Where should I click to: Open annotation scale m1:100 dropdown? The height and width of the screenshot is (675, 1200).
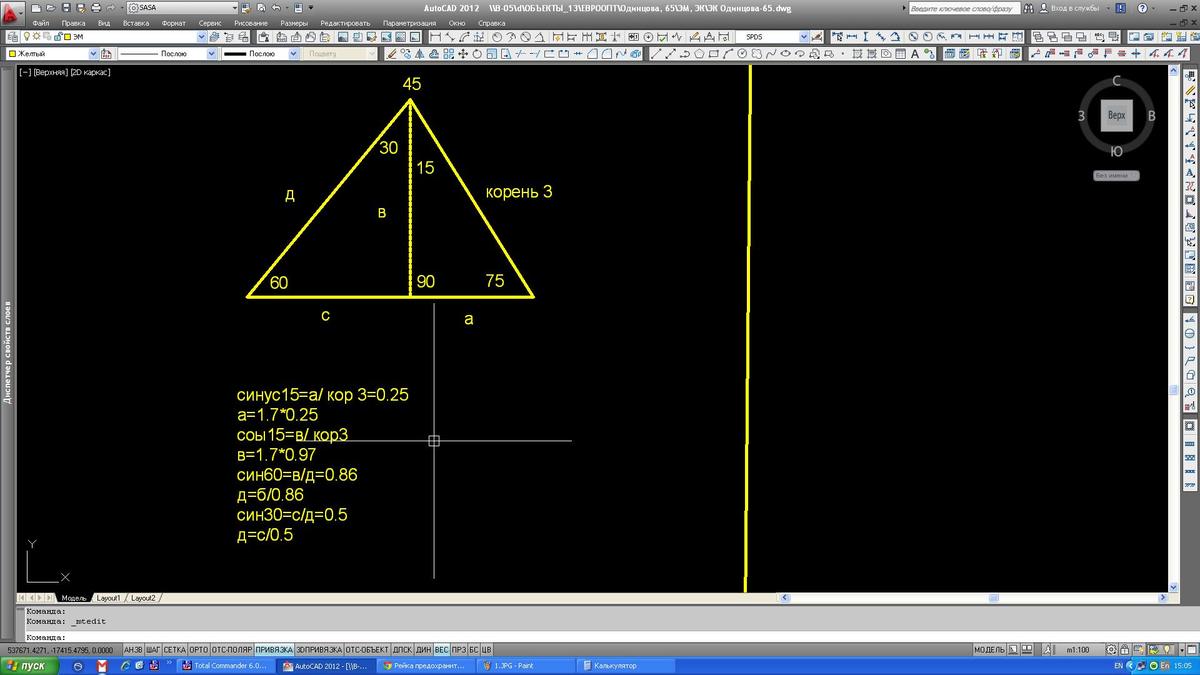[x=1080, y=650]
